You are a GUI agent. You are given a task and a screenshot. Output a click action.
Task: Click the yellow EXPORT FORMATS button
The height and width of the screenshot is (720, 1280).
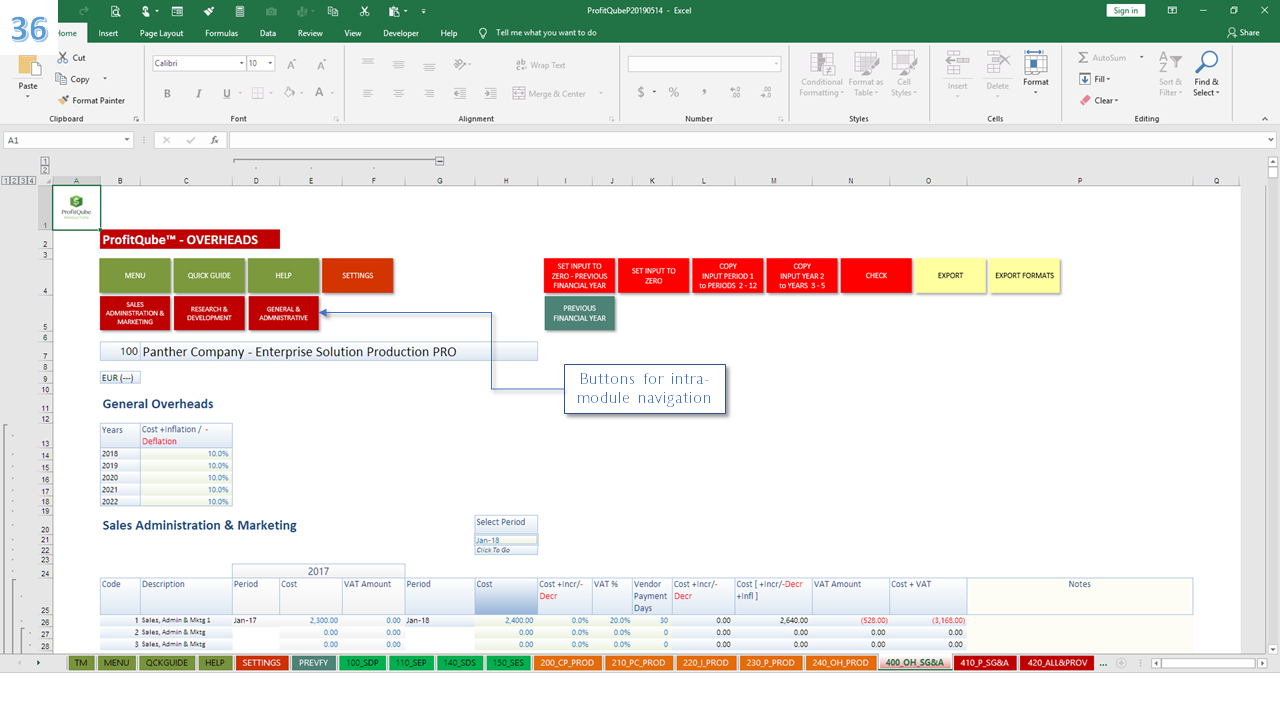pos(1024,276)
